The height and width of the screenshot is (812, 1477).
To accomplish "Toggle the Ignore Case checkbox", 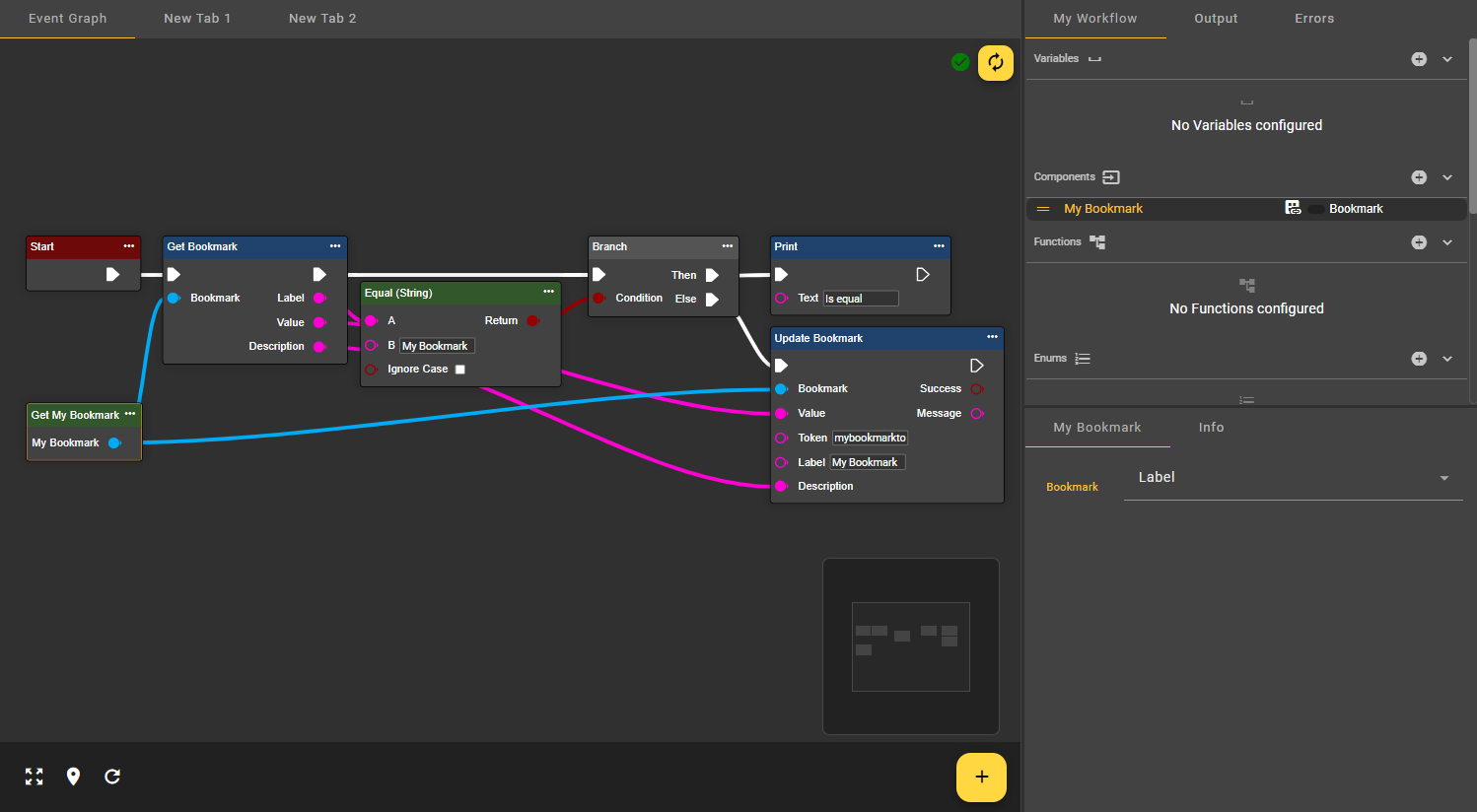I will [459, 370].
